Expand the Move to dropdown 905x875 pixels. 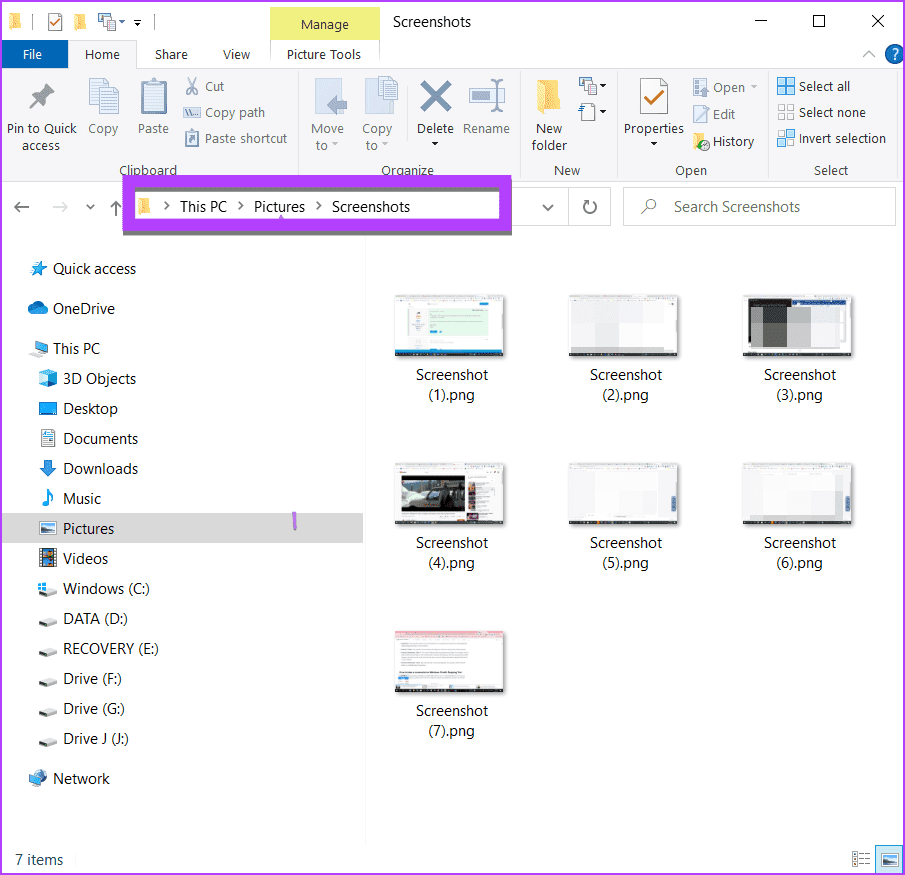pos(327,146)
